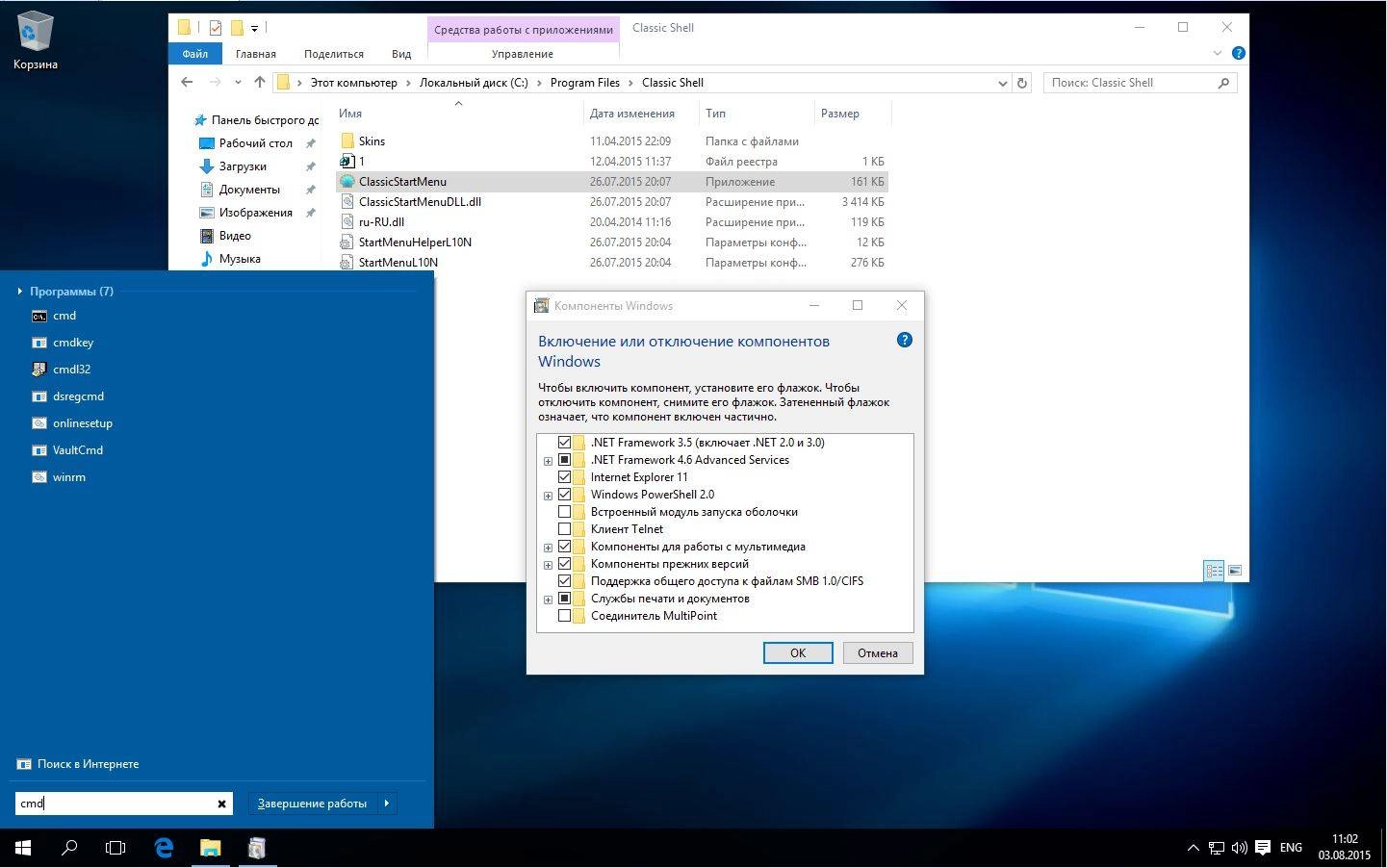
Task: Go back in Explorer navigation
Action: tap(187, 83)
